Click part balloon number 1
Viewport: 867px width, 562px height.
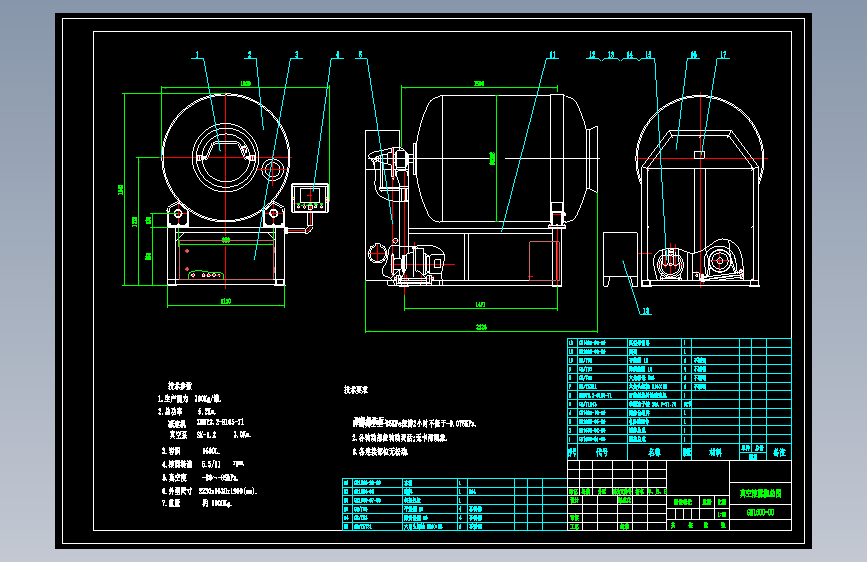click(x=197, y=55)
